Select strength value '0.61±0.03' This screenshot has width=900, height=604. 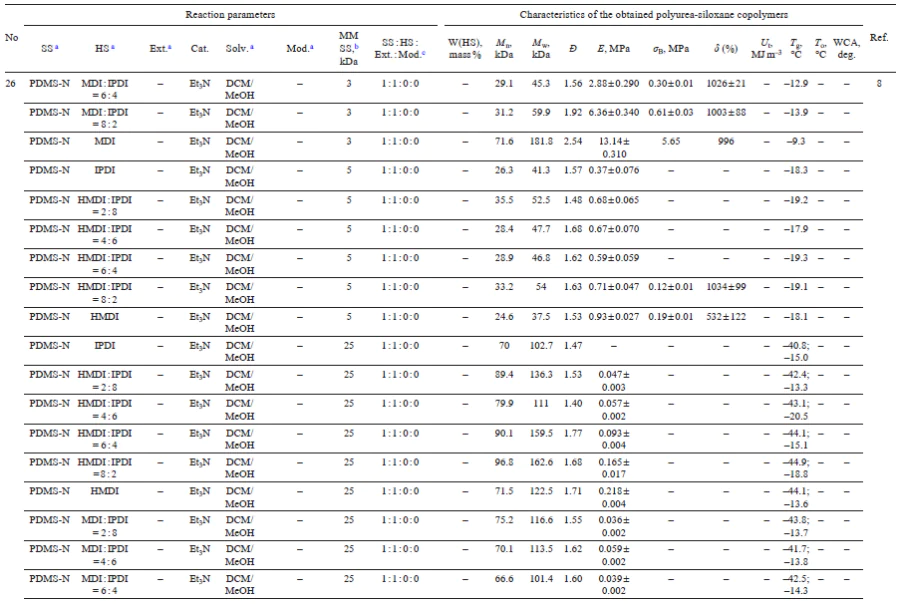click(671, 113)
